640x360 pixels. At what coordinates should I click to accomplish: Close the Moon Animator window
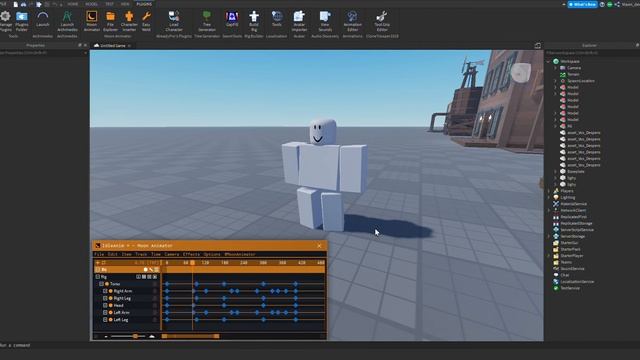pos(319,246)
